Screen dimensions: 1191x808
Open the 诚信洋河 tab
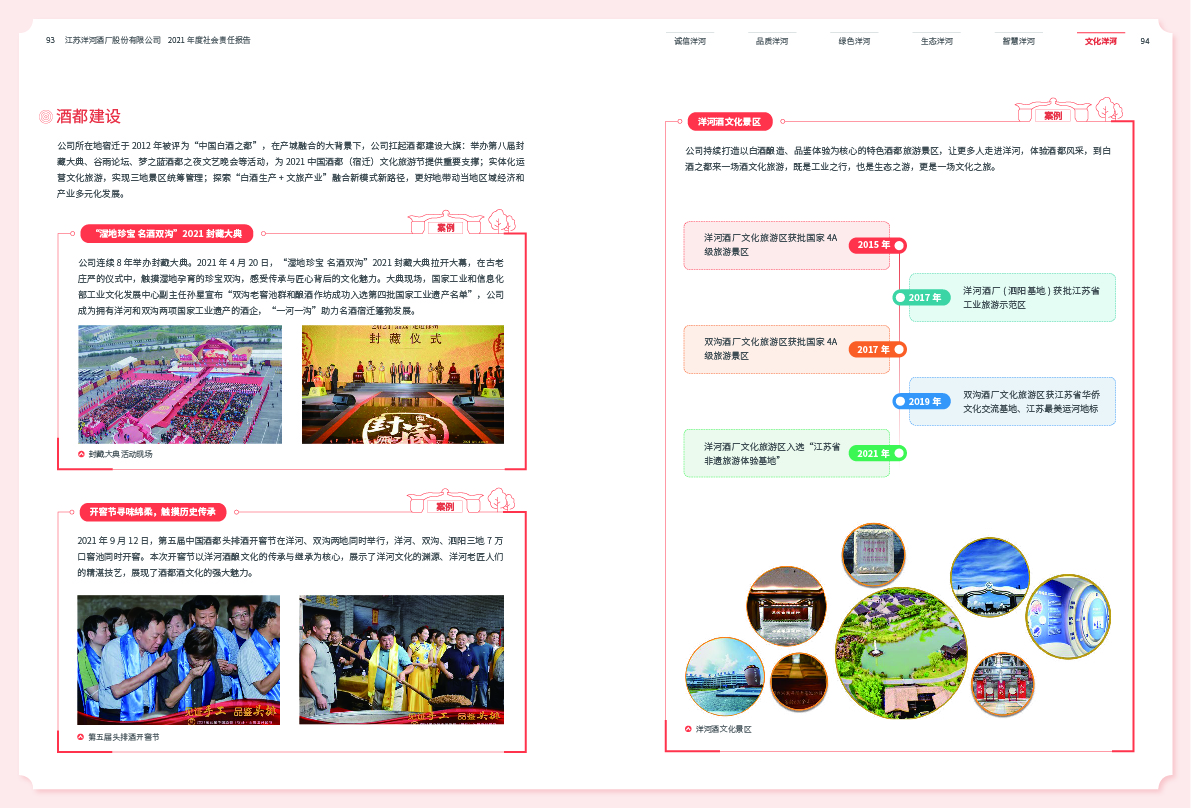690,41
